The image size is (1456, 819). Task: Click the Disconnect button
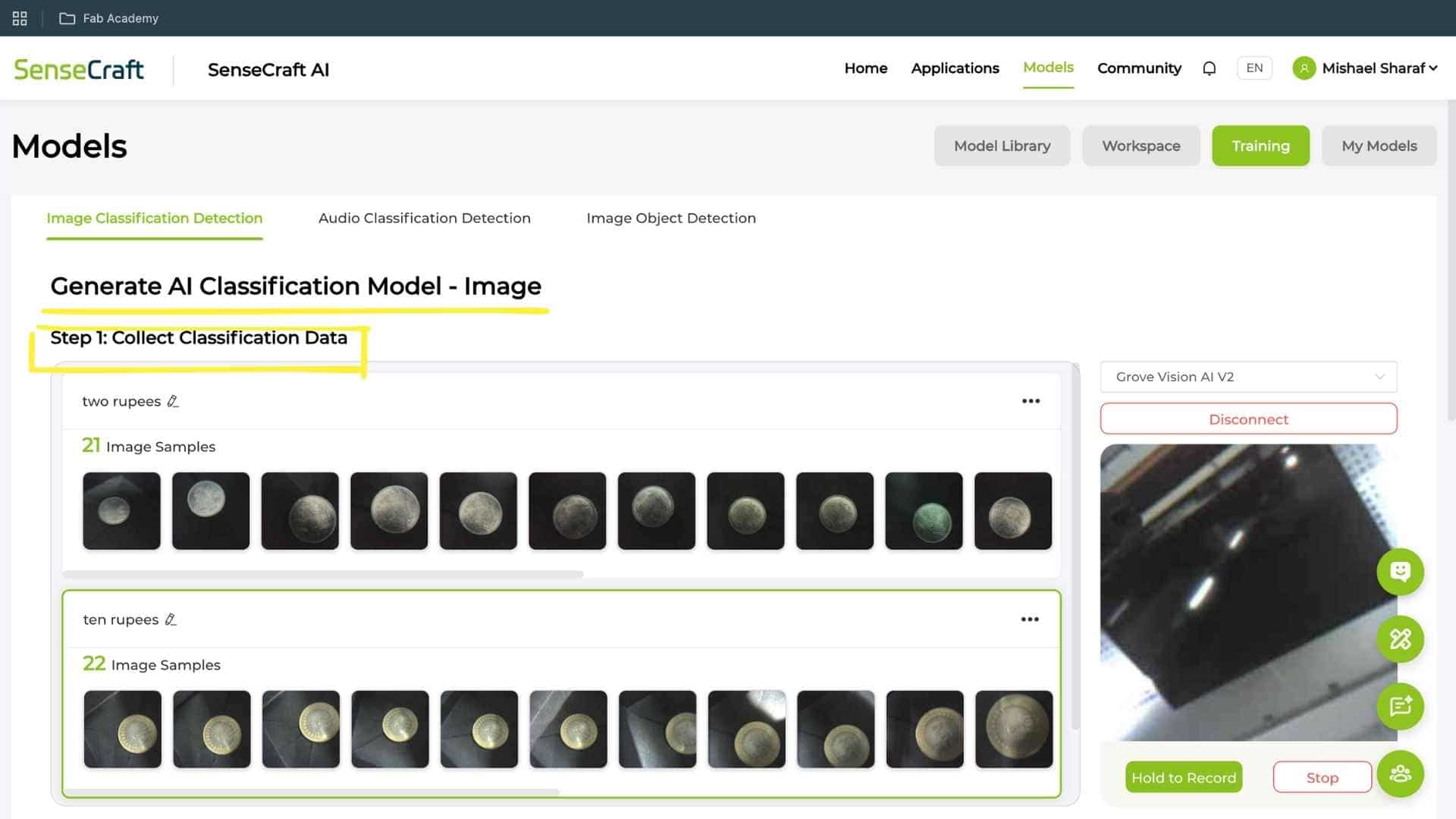tap(1248, 419)
